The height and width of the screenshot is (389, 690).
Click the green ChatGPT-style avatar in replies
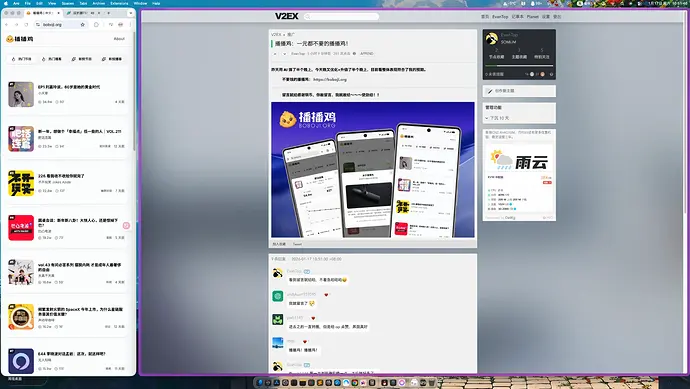(278, 296)
